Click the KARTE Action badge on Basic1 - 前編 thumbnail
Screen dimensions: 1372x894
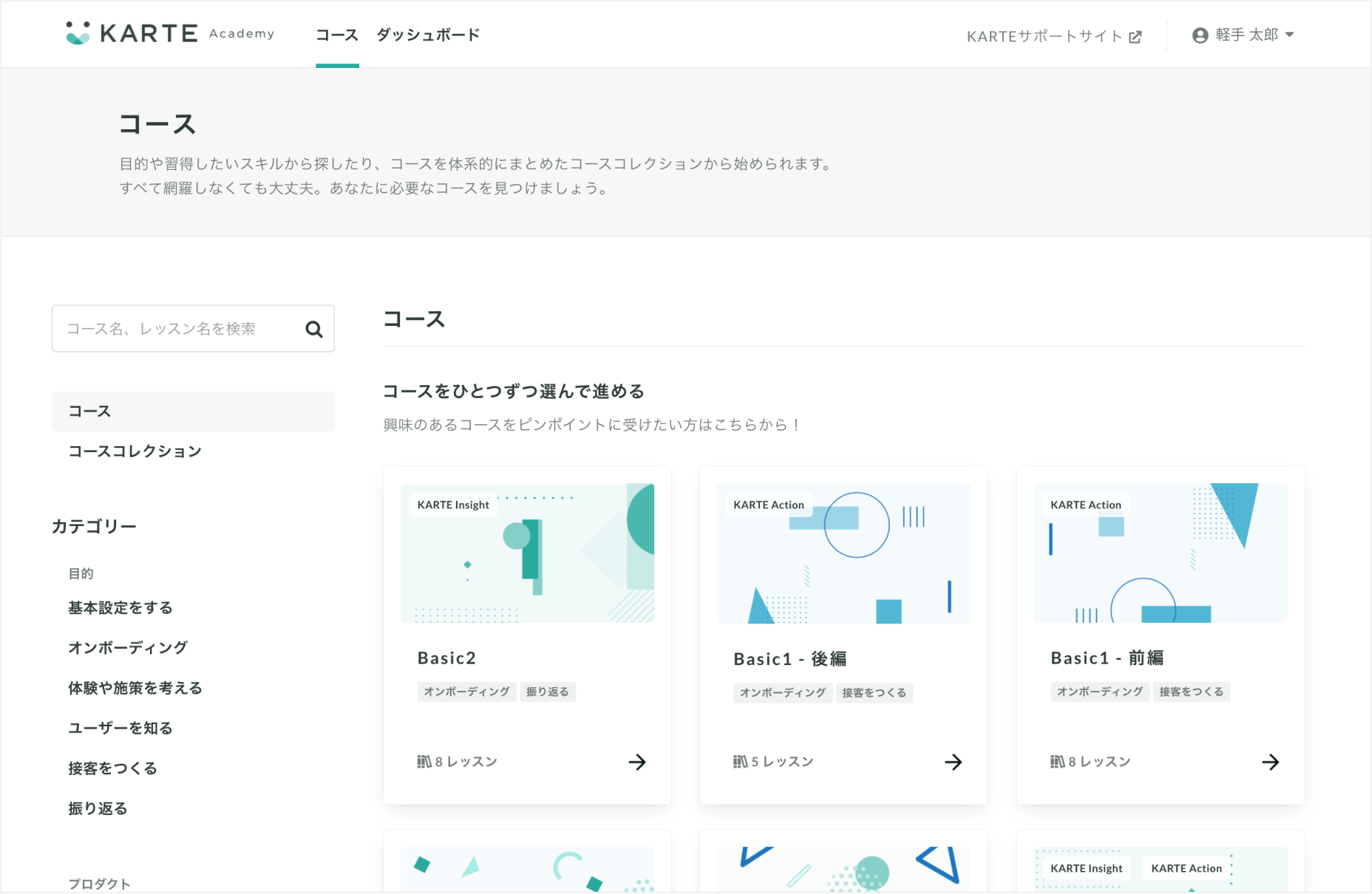(1086, 505)
